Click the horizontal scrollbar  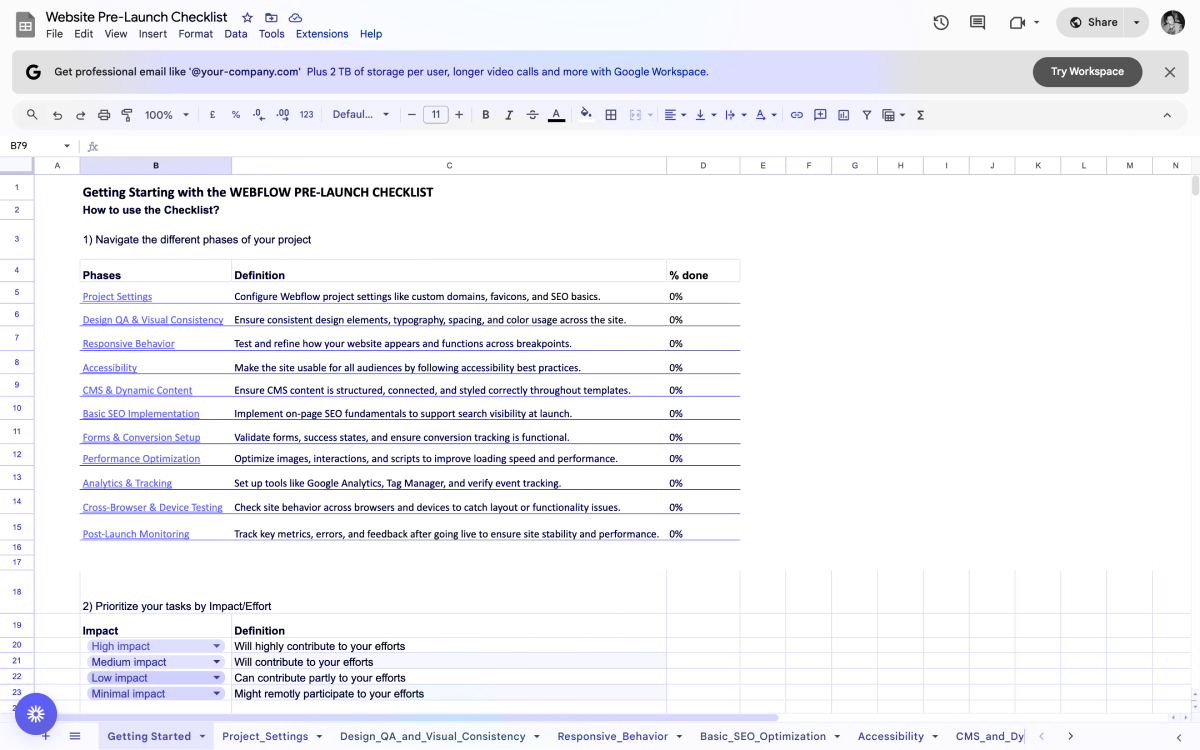click(x=407, y=717)
